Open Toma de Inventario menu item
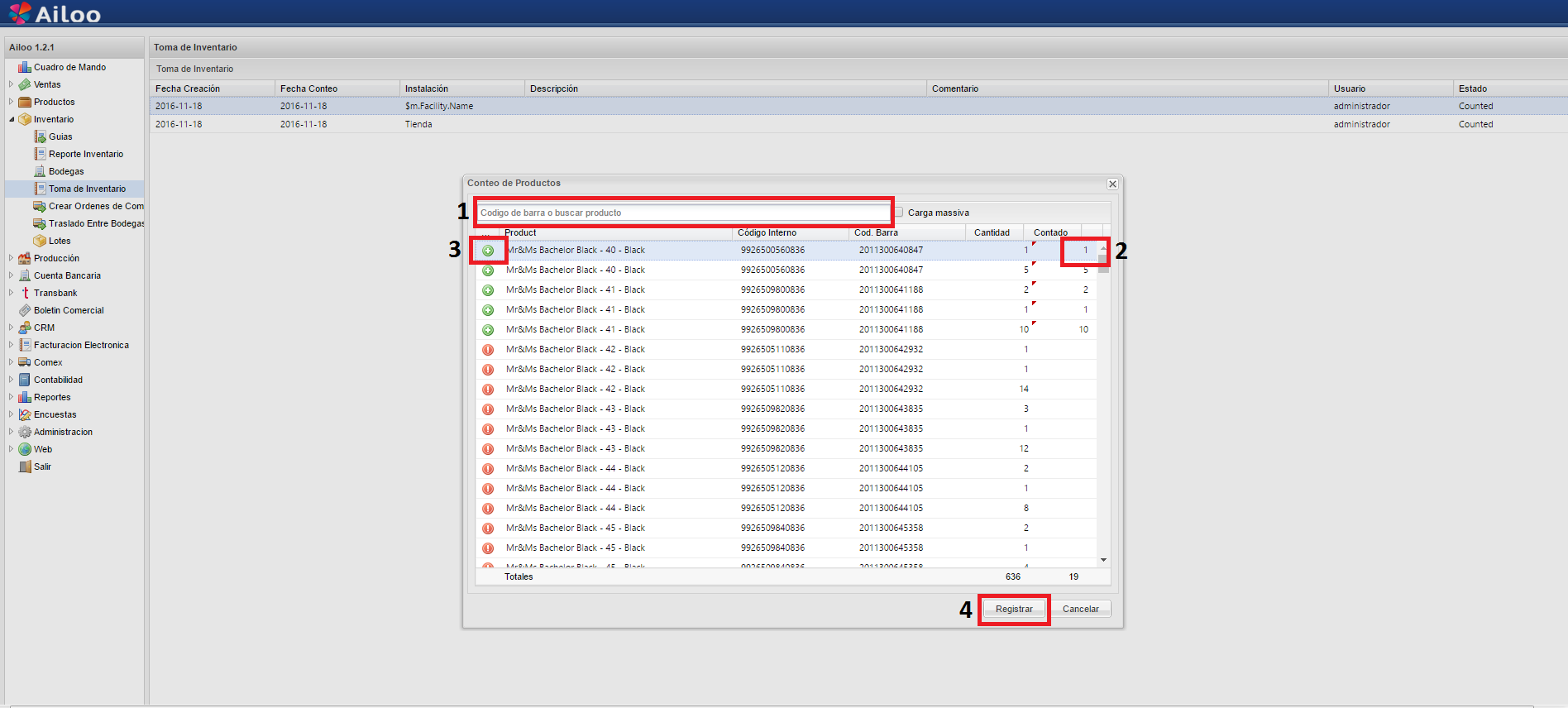 [87, 189]
